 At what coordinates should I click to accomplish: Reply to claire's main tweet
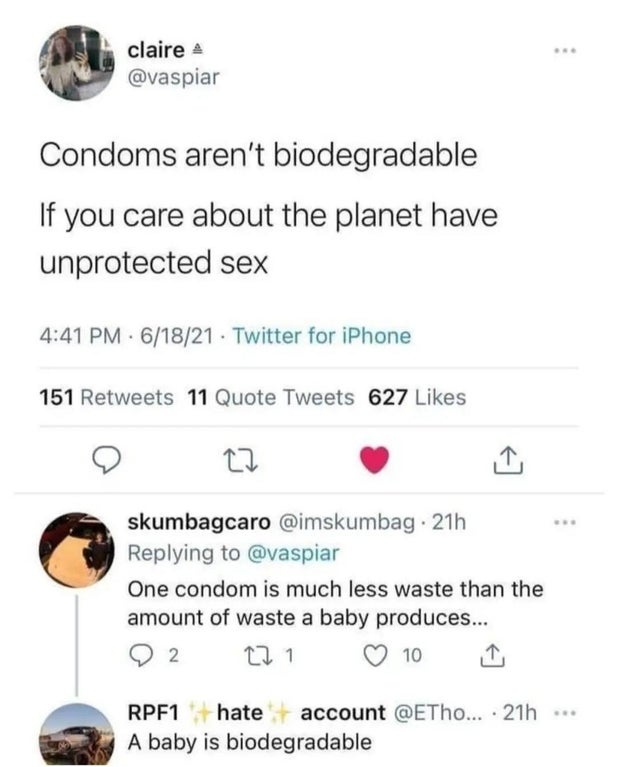(104, 462)
